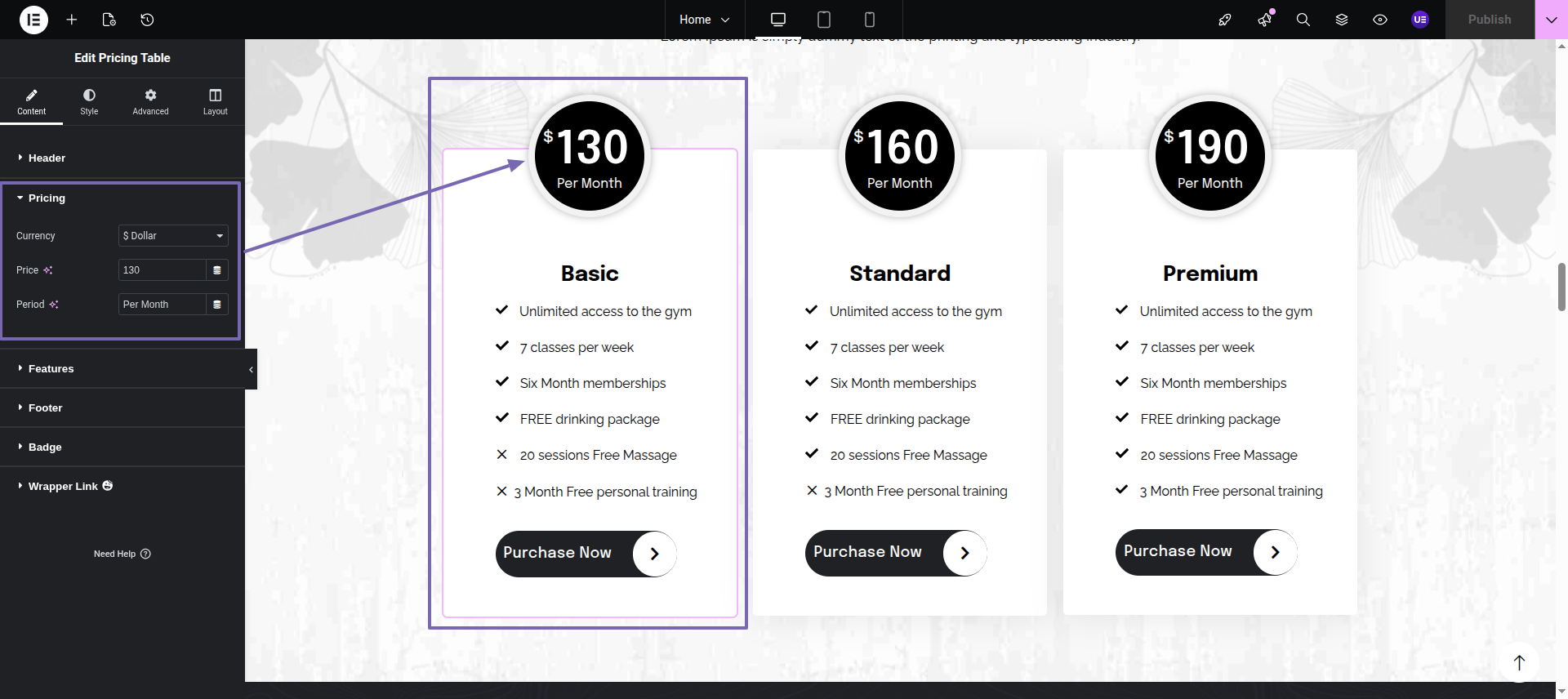Switch to mobile device view

click(x=870, y=20)
